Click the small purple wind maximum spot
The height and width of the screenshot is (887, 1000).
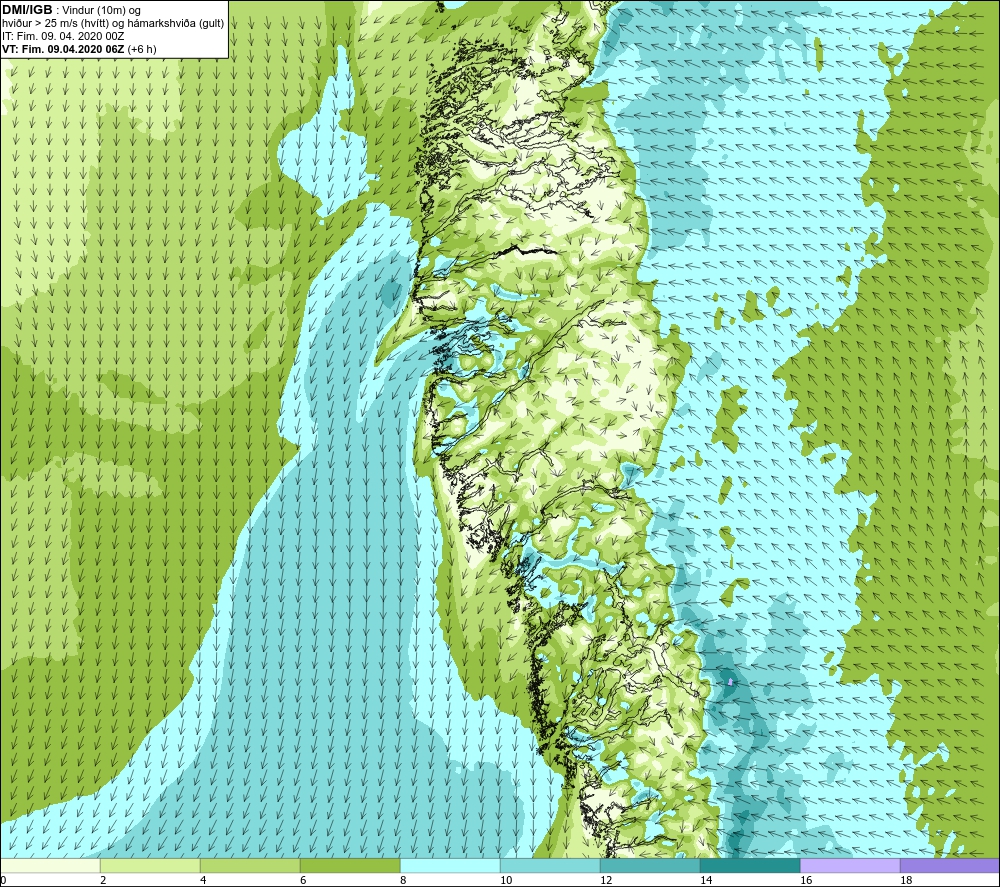730,682
